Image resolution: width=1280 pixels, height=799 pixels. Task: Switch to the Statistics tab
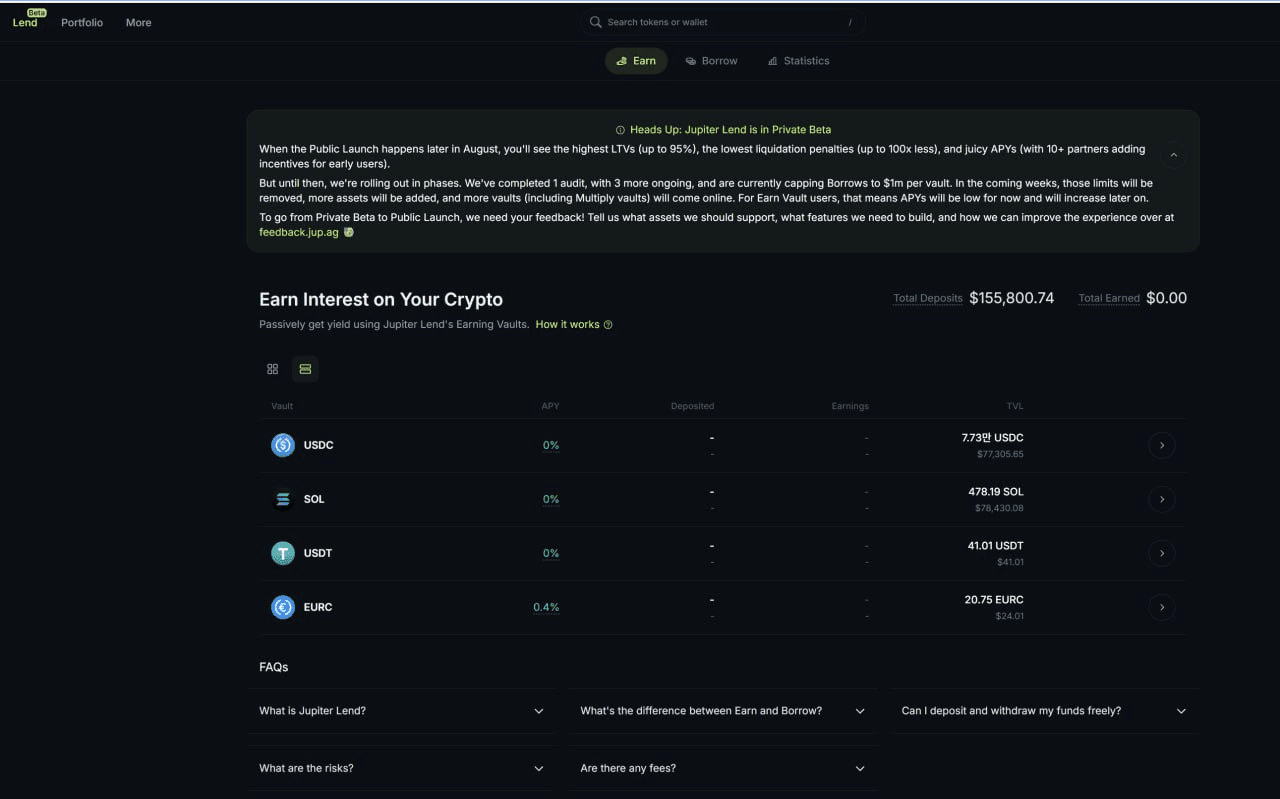click(798, 61)
